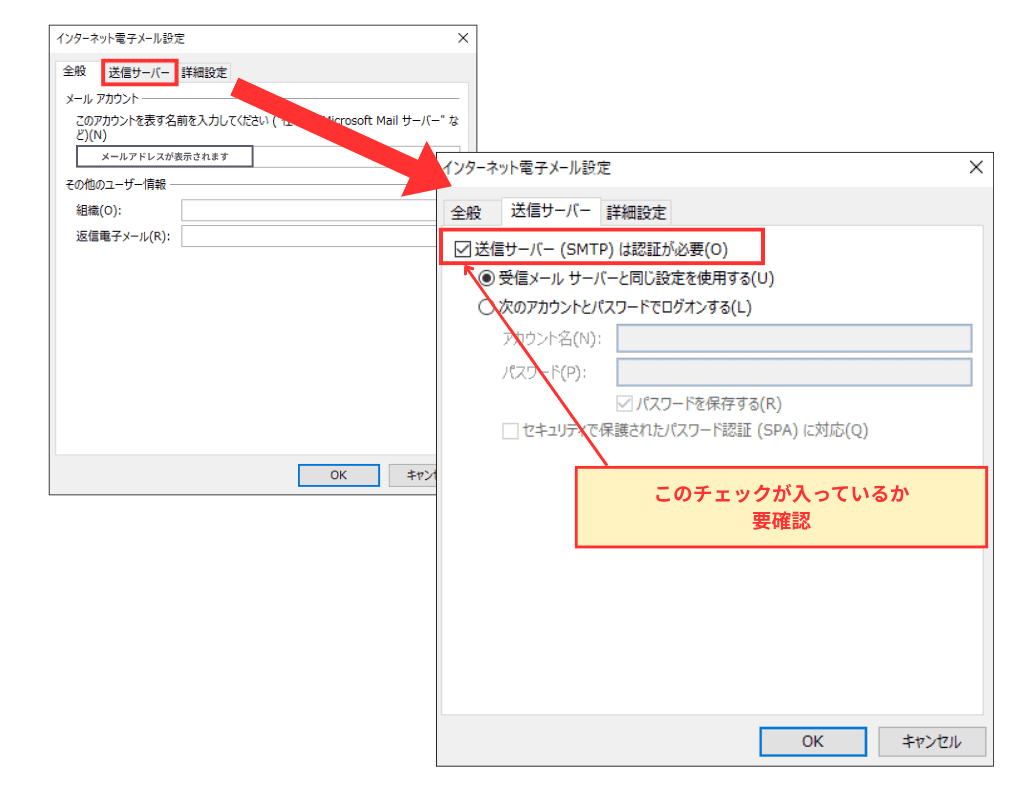The image size is (1024, 800).
Task: Switch to 詳細設定 tab in back dialog
Action: coord(204,72)
